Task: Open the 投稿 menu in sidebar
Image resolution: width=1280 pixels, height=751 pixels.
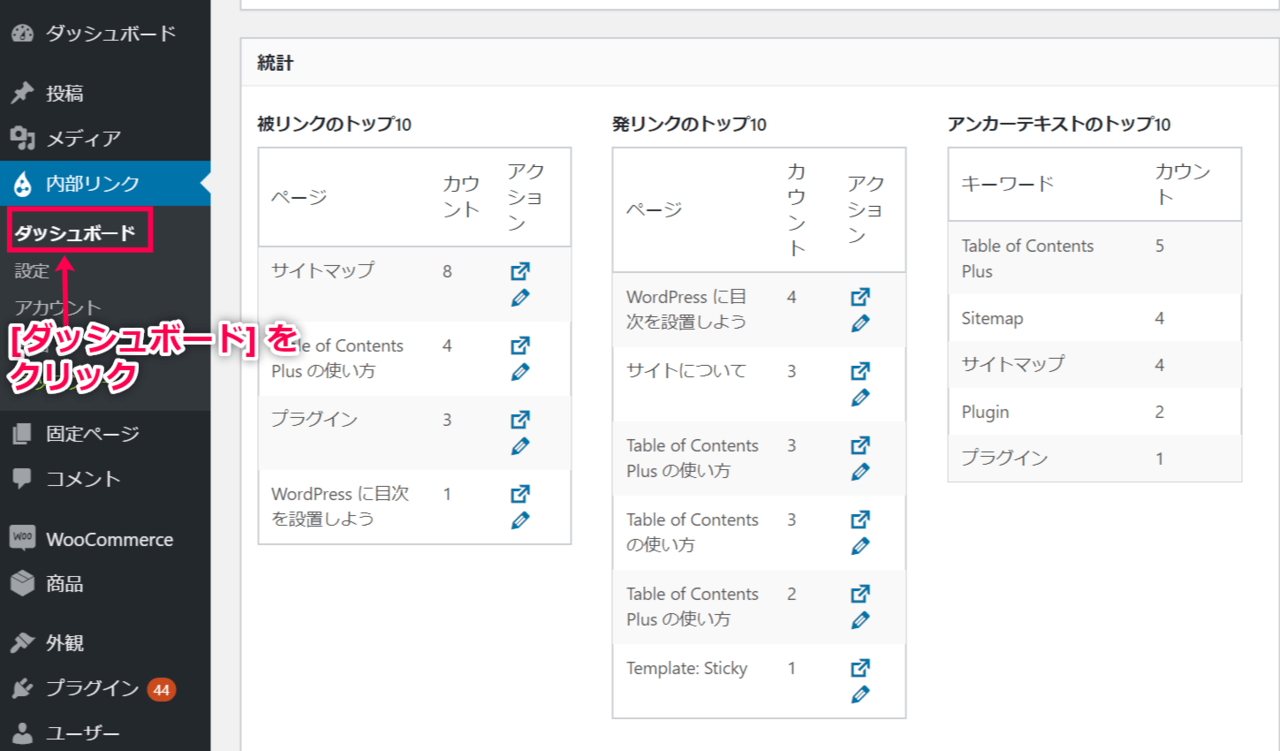Action: 64,94
